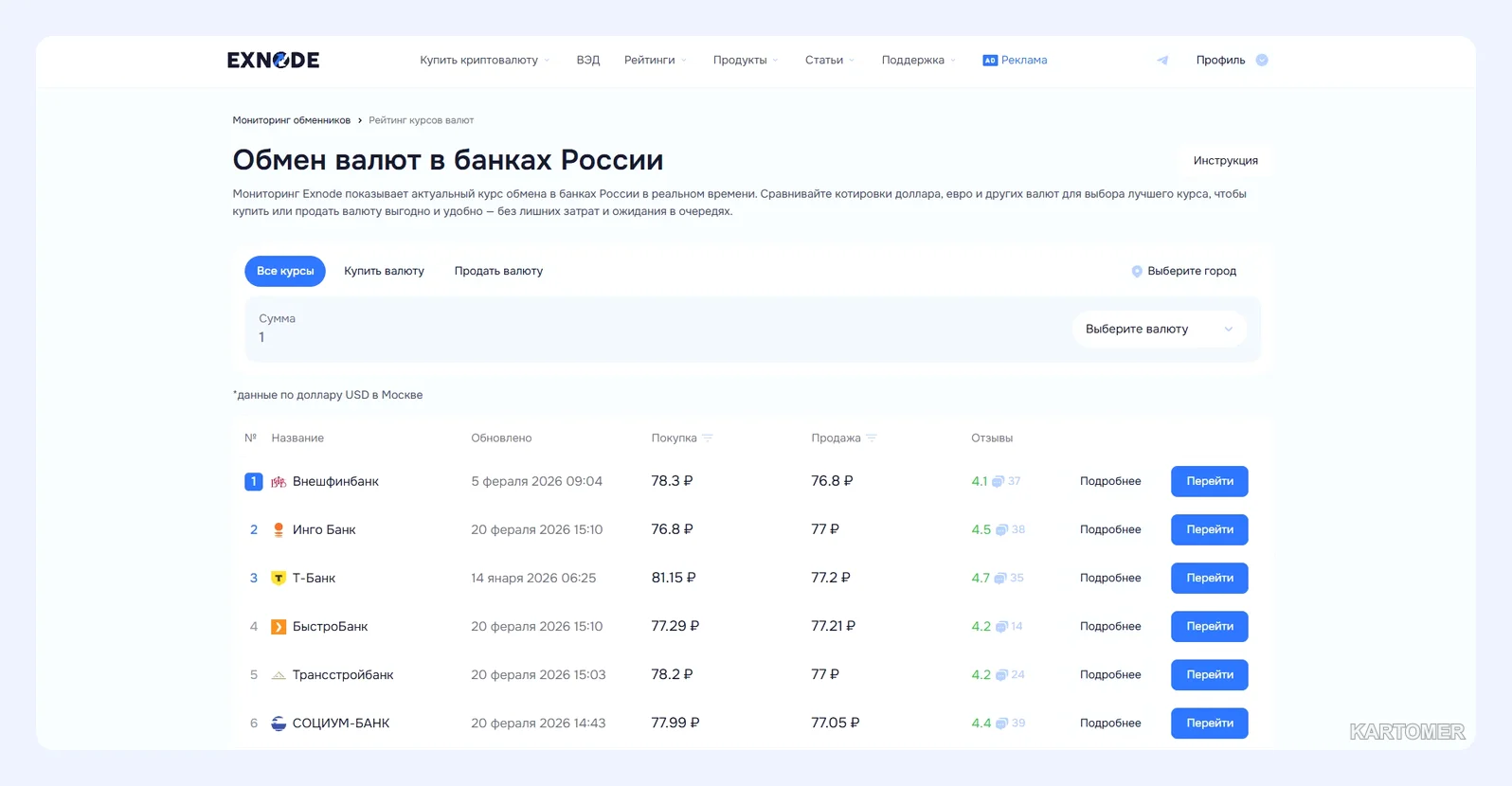
Task: Click the СОЦИУМ-БАНК logo icon
Action: coord(279,723)
